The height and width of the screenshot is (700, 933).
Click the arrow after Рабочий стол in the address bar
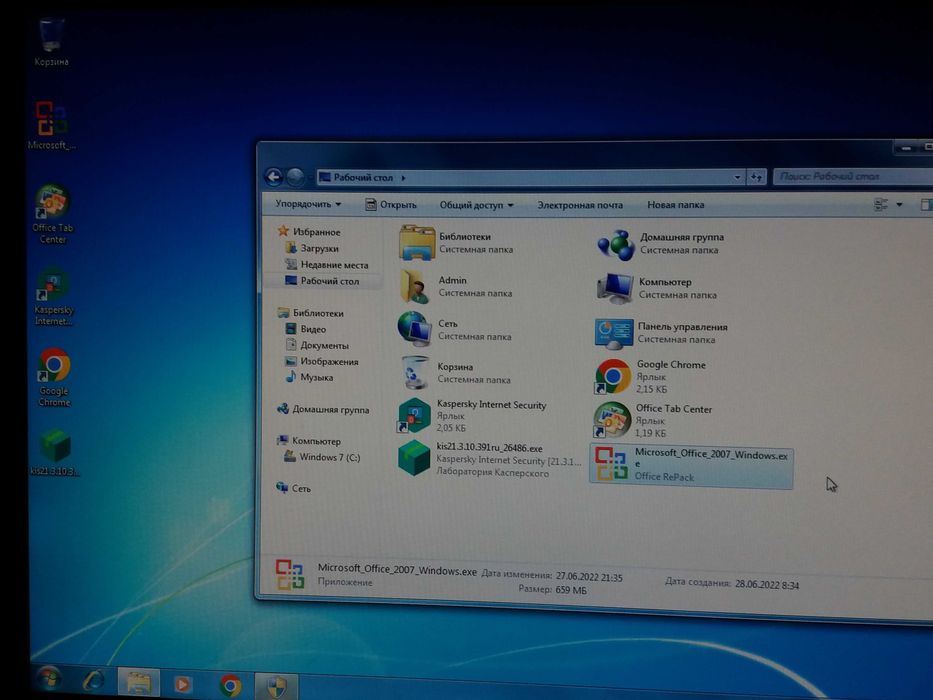(403, 177)
